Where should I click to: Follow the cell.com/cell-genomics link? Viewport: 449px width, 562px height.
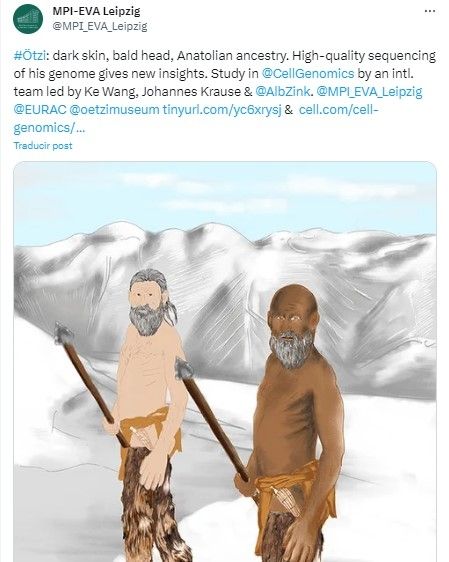[x=338, y=110]
